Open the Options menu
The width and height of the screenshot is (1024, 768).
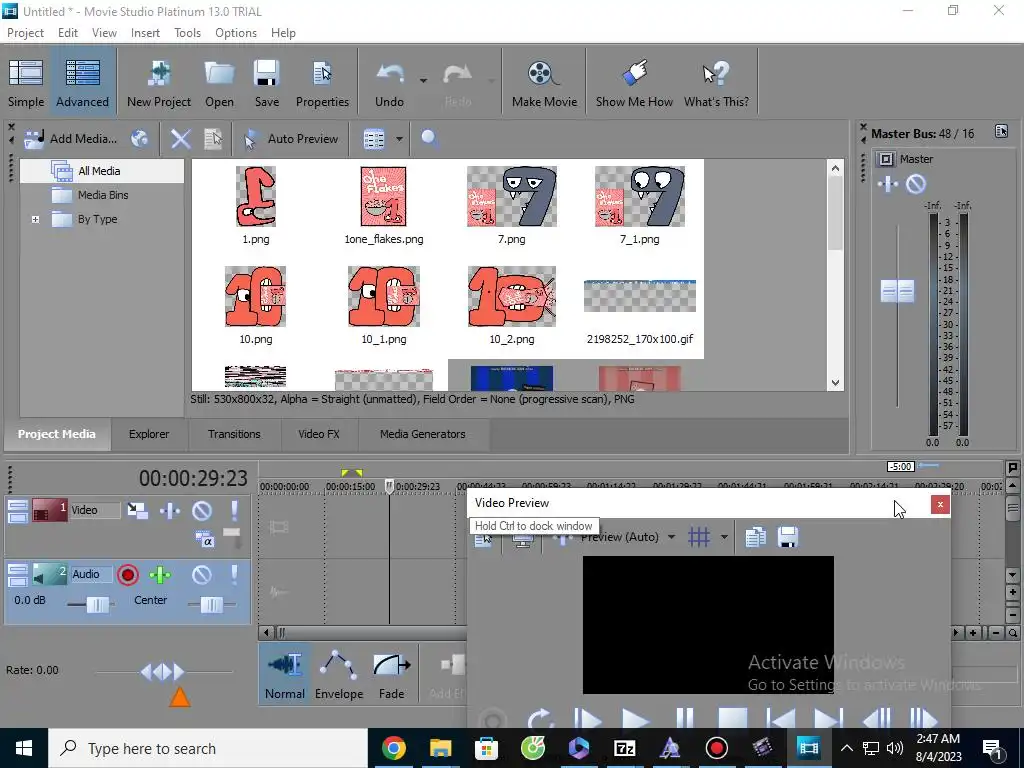coord(236,33)
